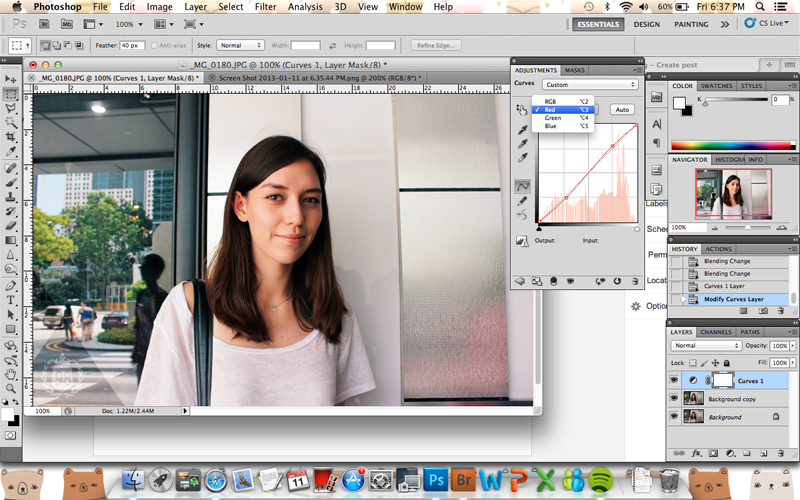Switch to the Design workspace

(646, 24)
